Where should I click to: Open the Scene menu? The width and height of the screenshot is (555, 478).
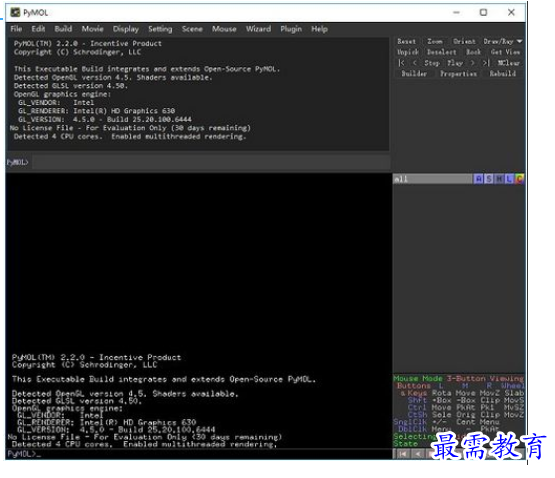click(x=192, y=29)
